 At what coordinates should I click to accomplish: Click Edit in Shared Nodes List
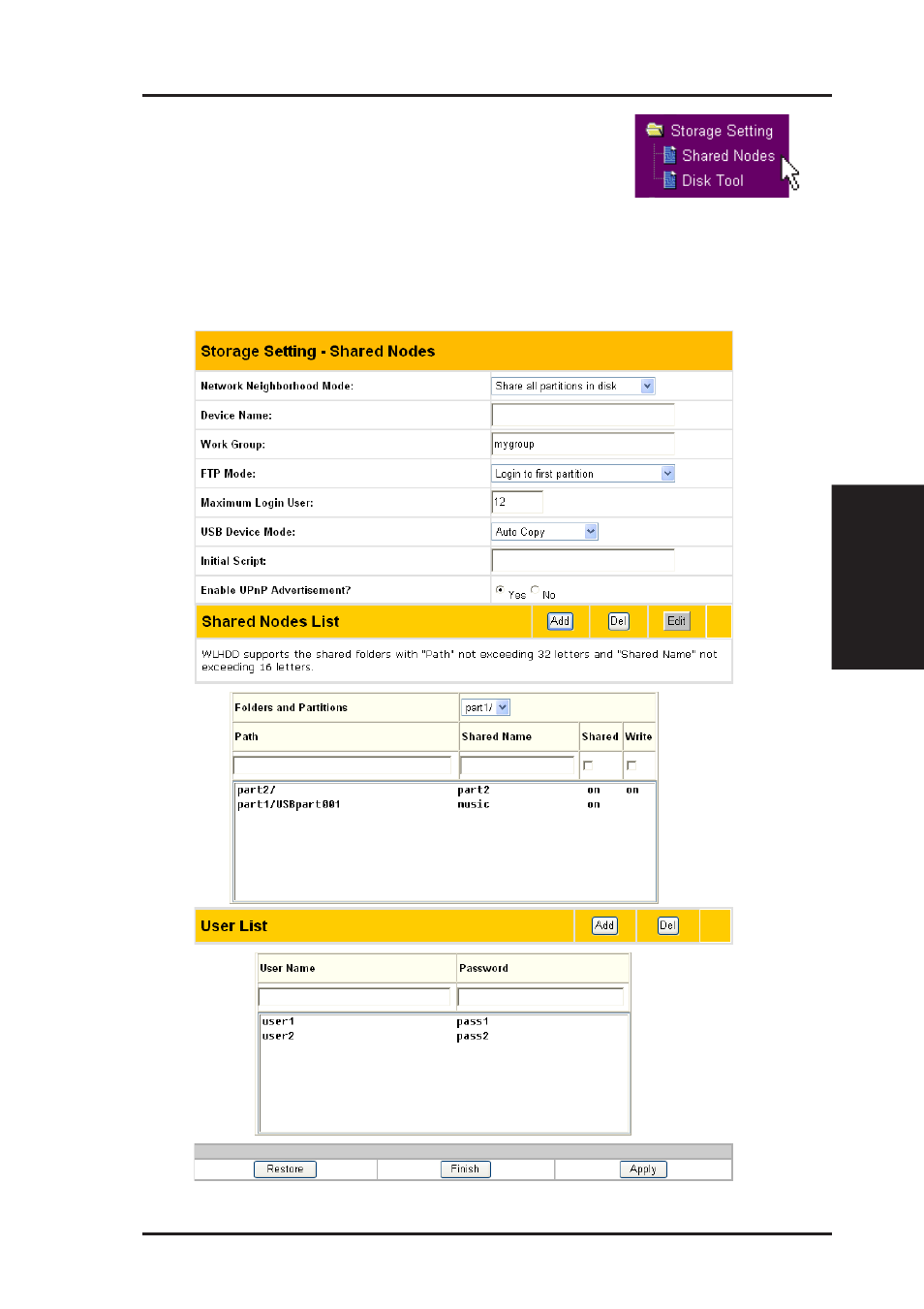point(676,621)
